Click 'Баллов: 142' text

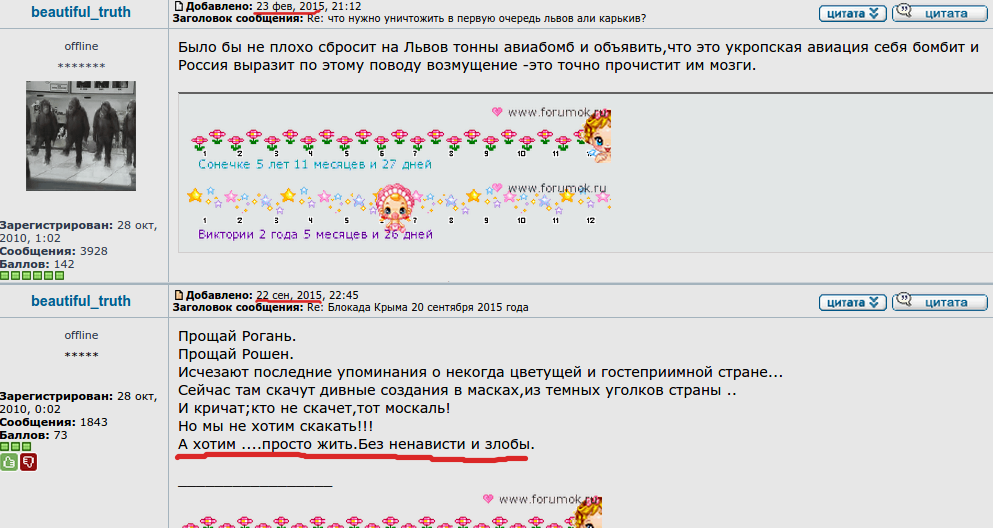37,264
